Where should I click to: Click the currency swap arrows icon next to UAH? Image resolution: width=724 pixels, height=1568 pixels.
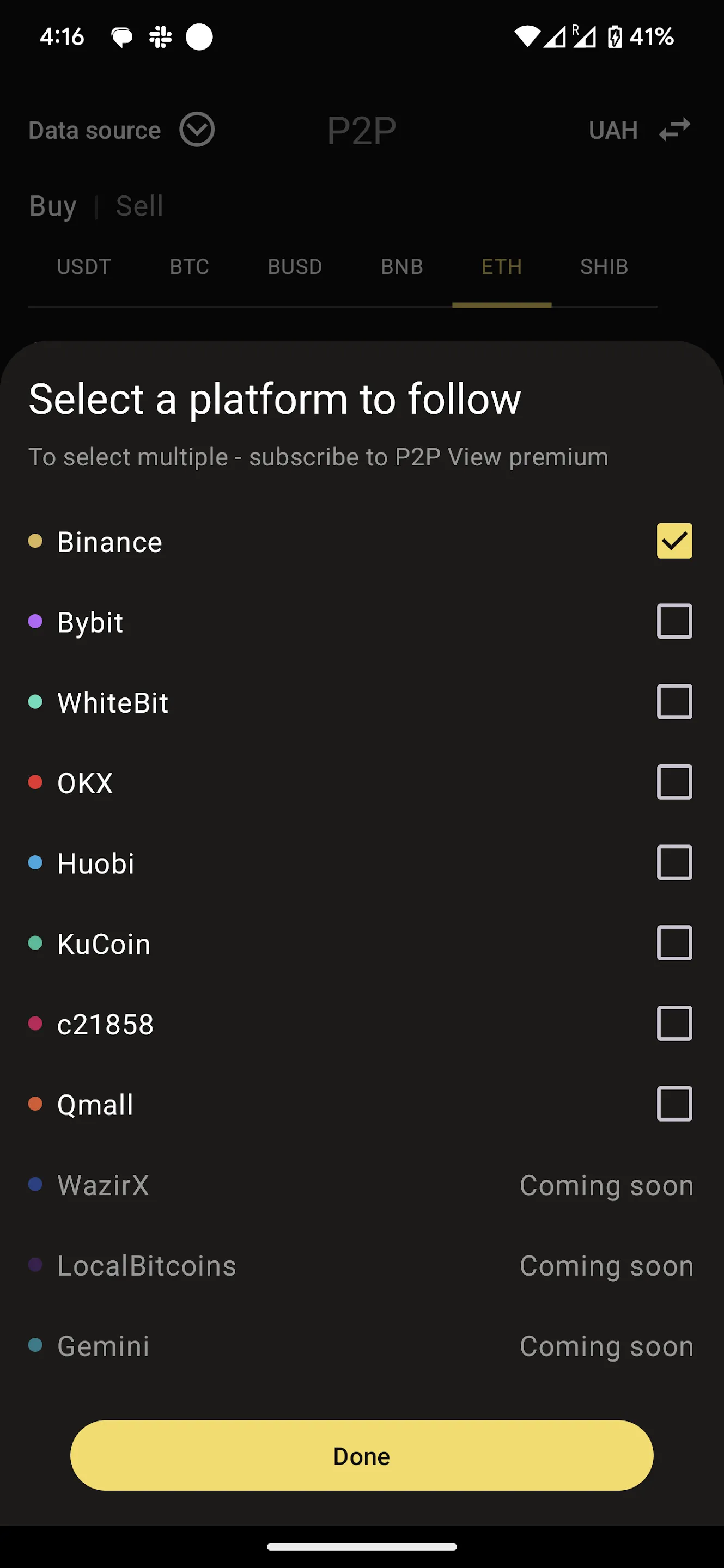[x=673, y=130]
